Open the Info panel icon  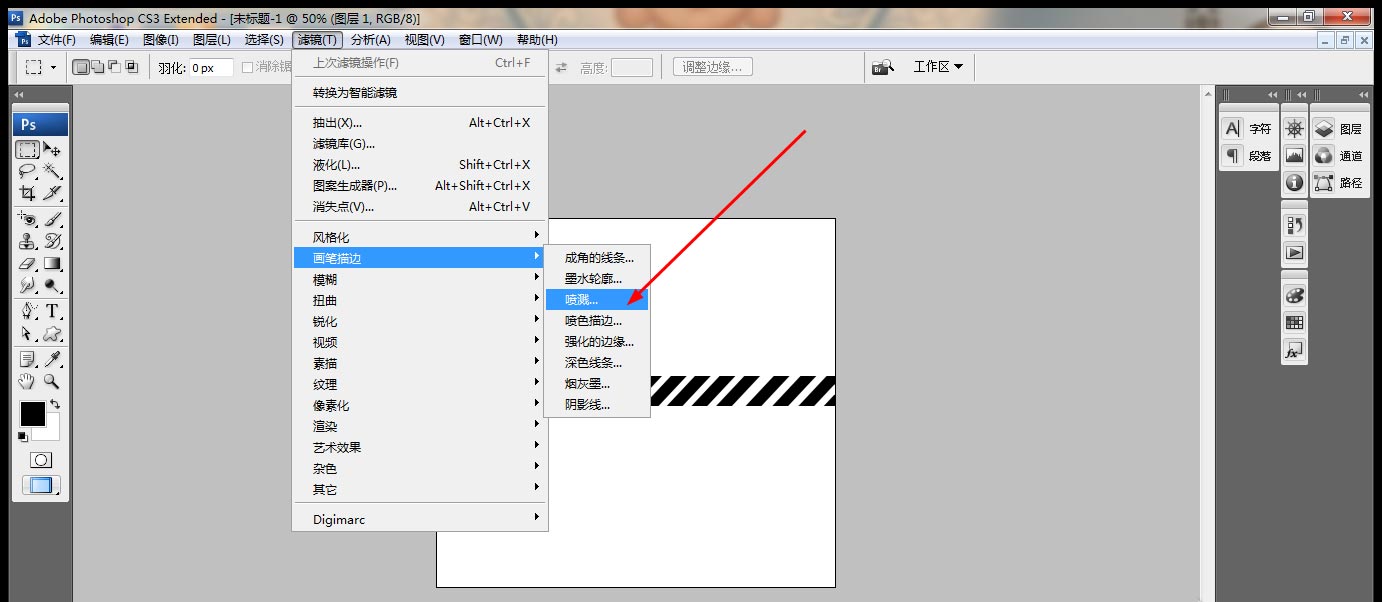click(1295, 183)
